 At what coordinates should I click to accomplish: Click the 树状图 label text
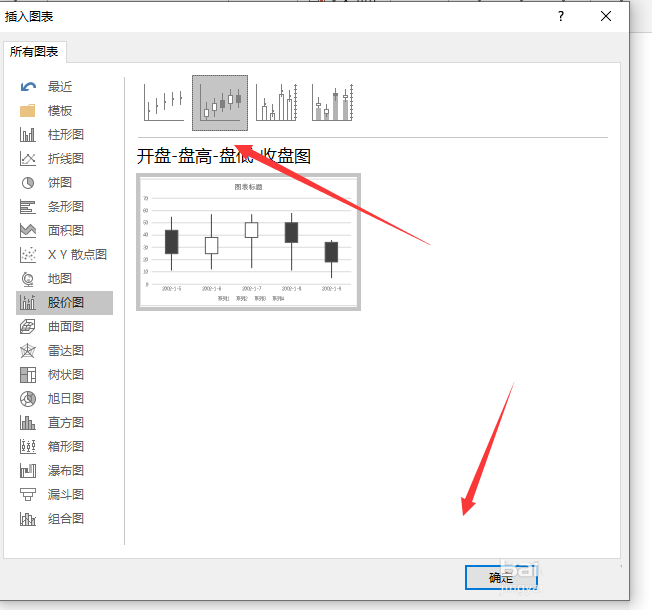[66, 375]
